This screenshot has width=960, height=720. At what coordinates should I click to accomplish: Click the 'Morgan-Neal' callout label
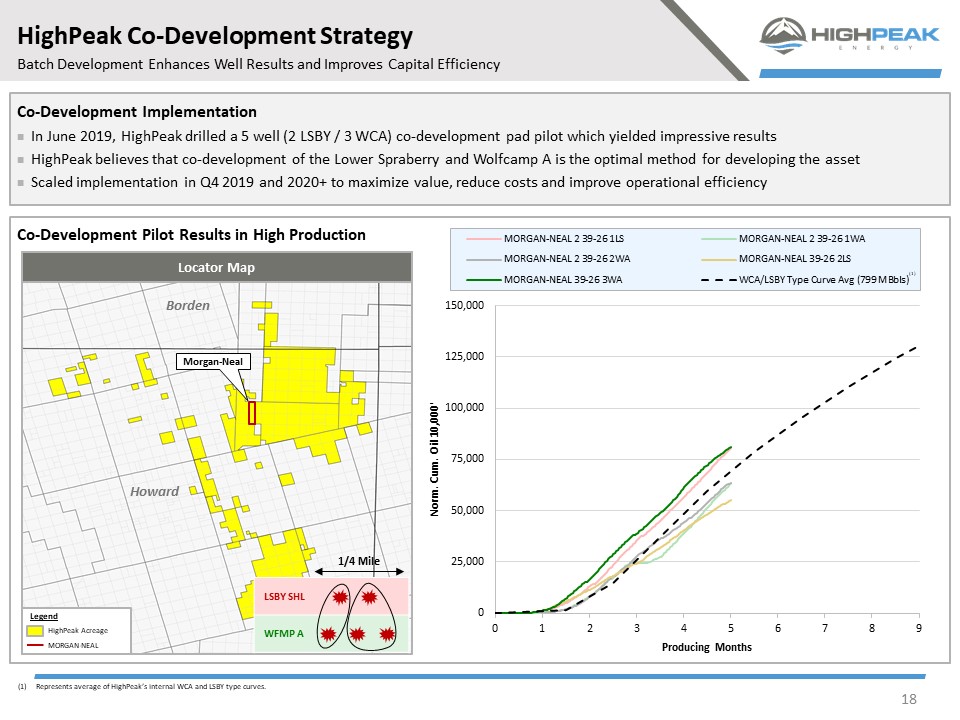[213, 361]
